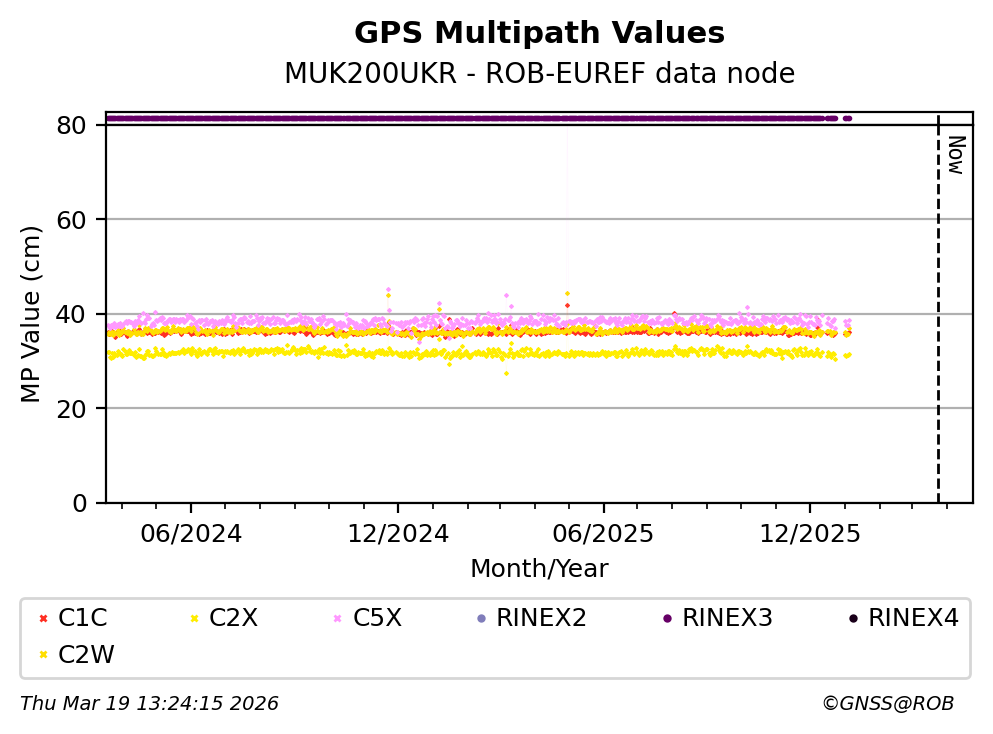Click the red C1C legend marker
Viewport: 993px width, 734px height.
pos(43,618)
